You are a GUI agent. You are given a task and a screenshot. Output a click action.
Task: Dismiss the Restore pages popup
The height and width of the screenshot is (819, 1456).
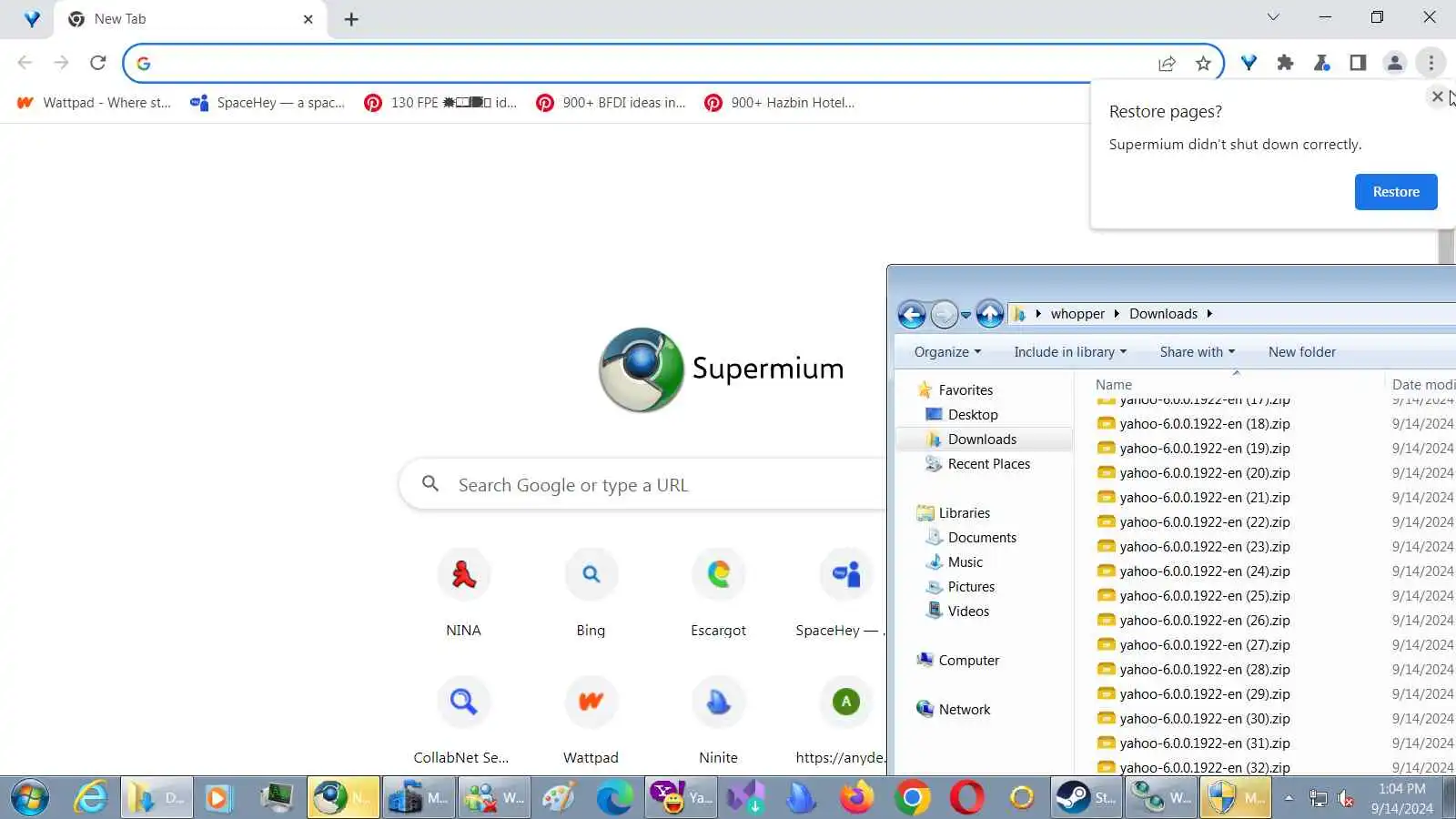tap(1437, 96)
